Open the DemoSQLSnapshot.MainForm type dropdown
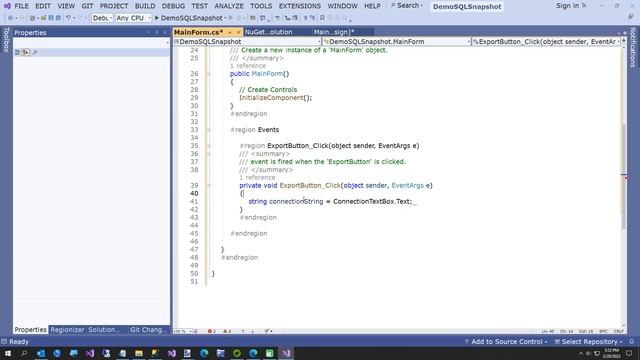The width and height of the screenshot is (640, 360). coord(397,42)
